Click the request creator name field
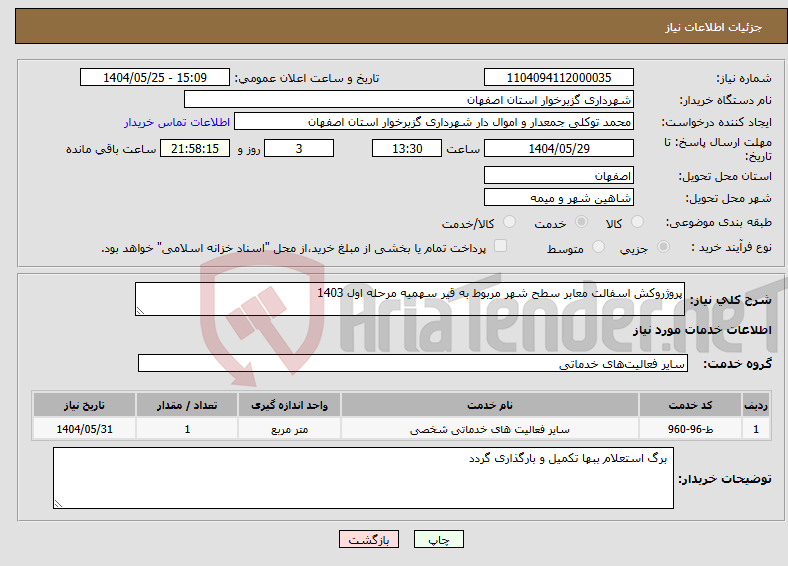This screenshot has width=788, height=566. click(434, 122)
